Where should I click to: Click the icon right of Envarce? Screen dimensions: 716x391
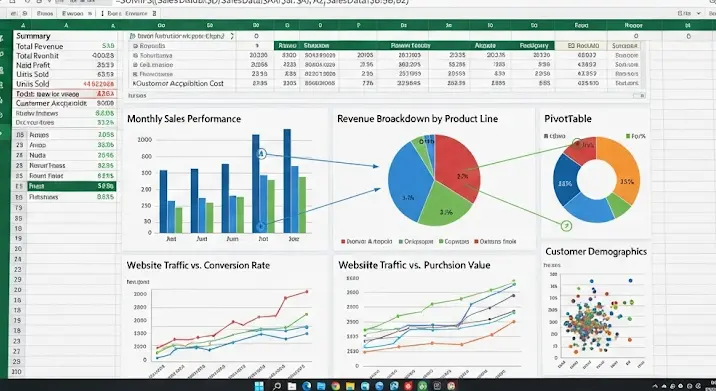154,14
